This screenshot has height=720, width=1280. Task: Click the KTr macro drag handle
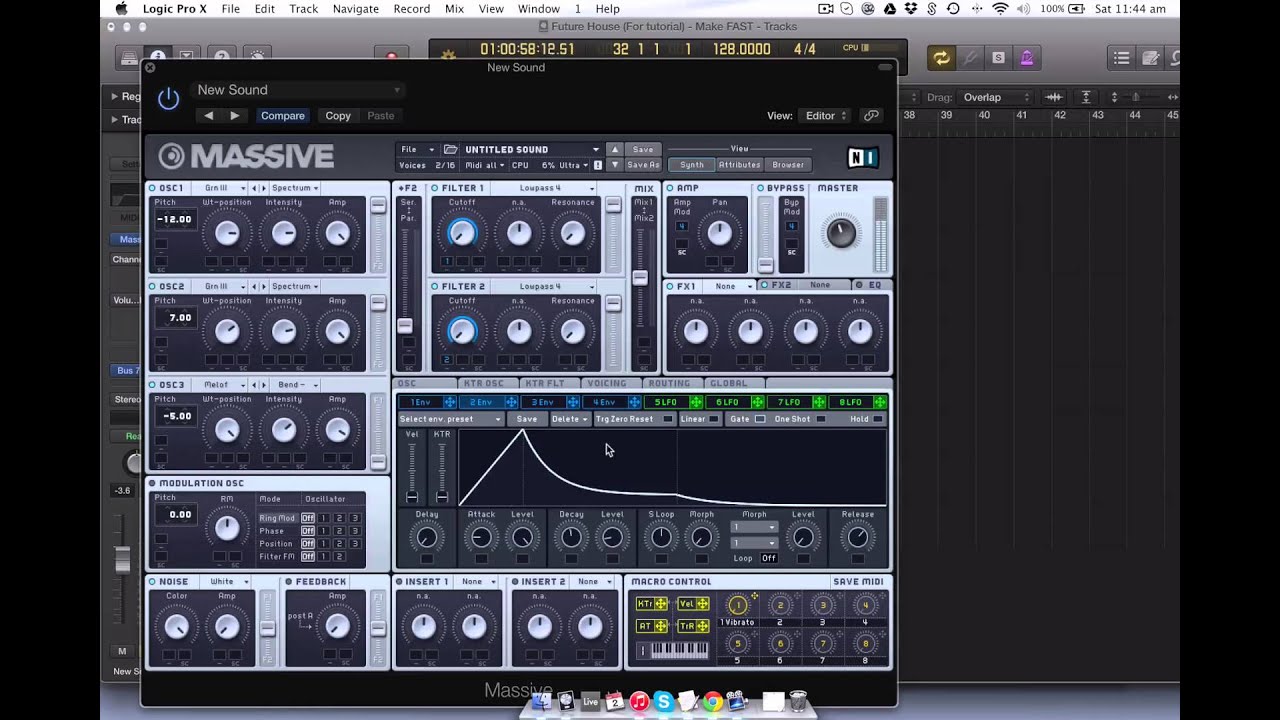click(x=661, y=604)
